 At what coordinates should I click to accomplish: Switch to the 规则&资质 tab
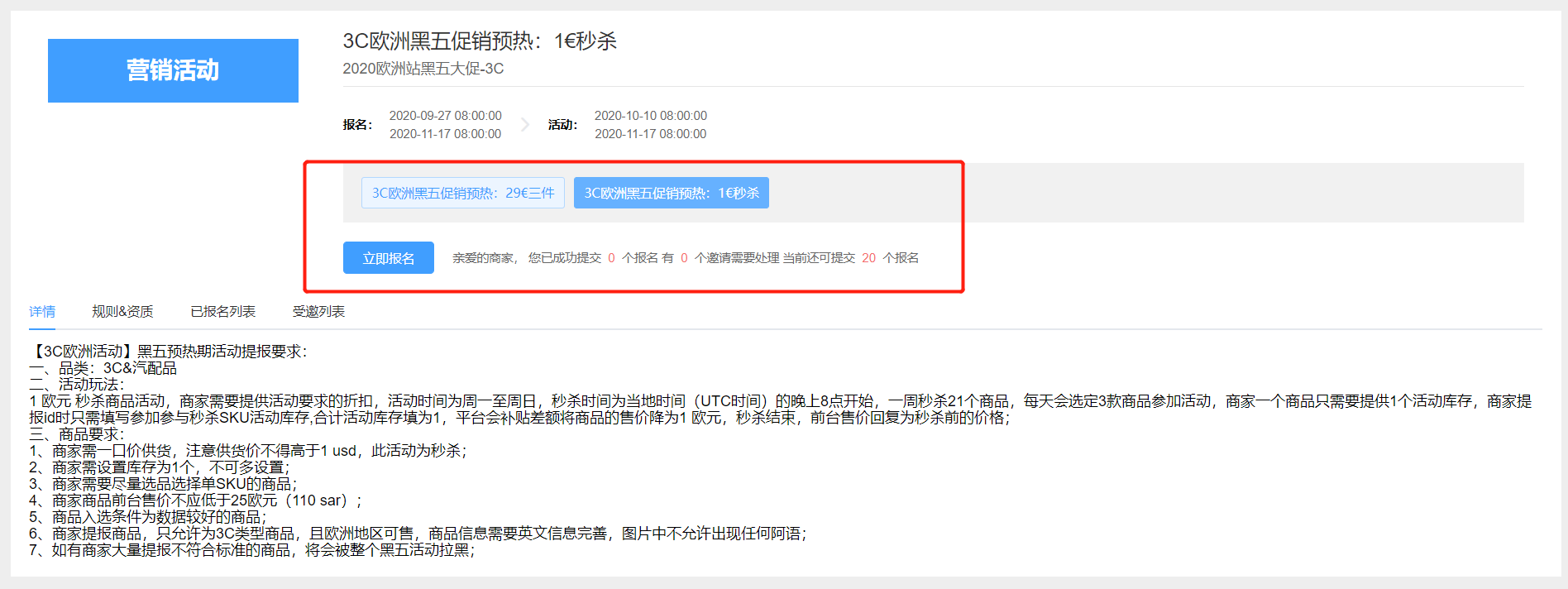[122, 311]
